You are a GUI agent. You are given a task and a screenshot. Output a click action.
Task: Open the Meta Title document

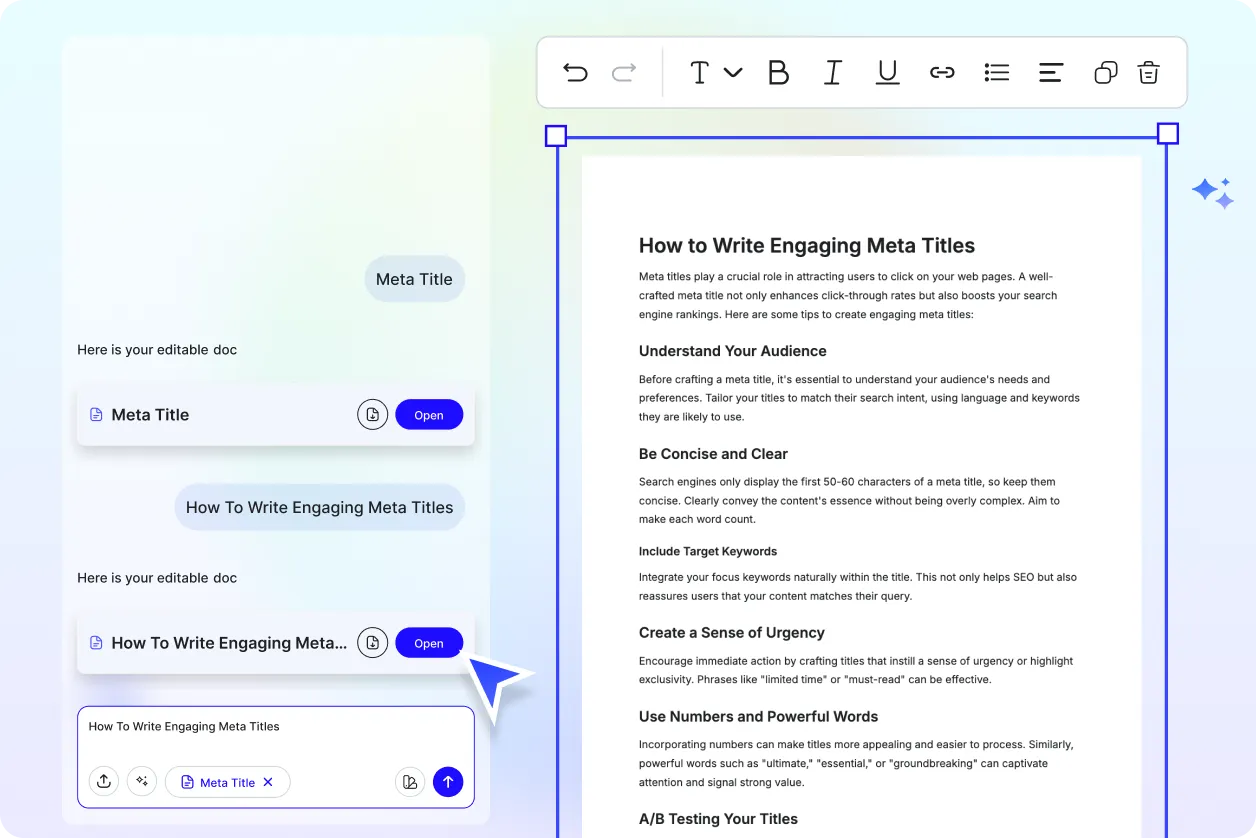[429, 415]
